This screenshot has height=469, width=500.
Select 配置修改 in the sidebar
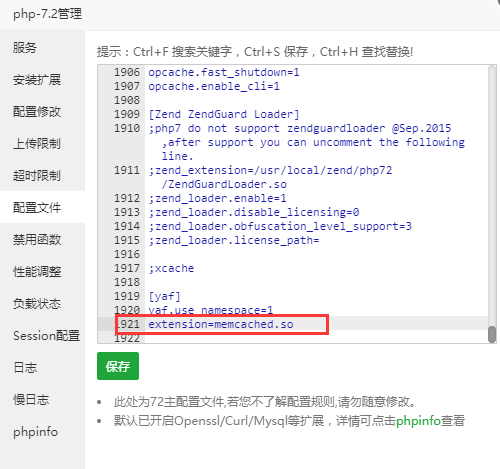tap(37, 112)
